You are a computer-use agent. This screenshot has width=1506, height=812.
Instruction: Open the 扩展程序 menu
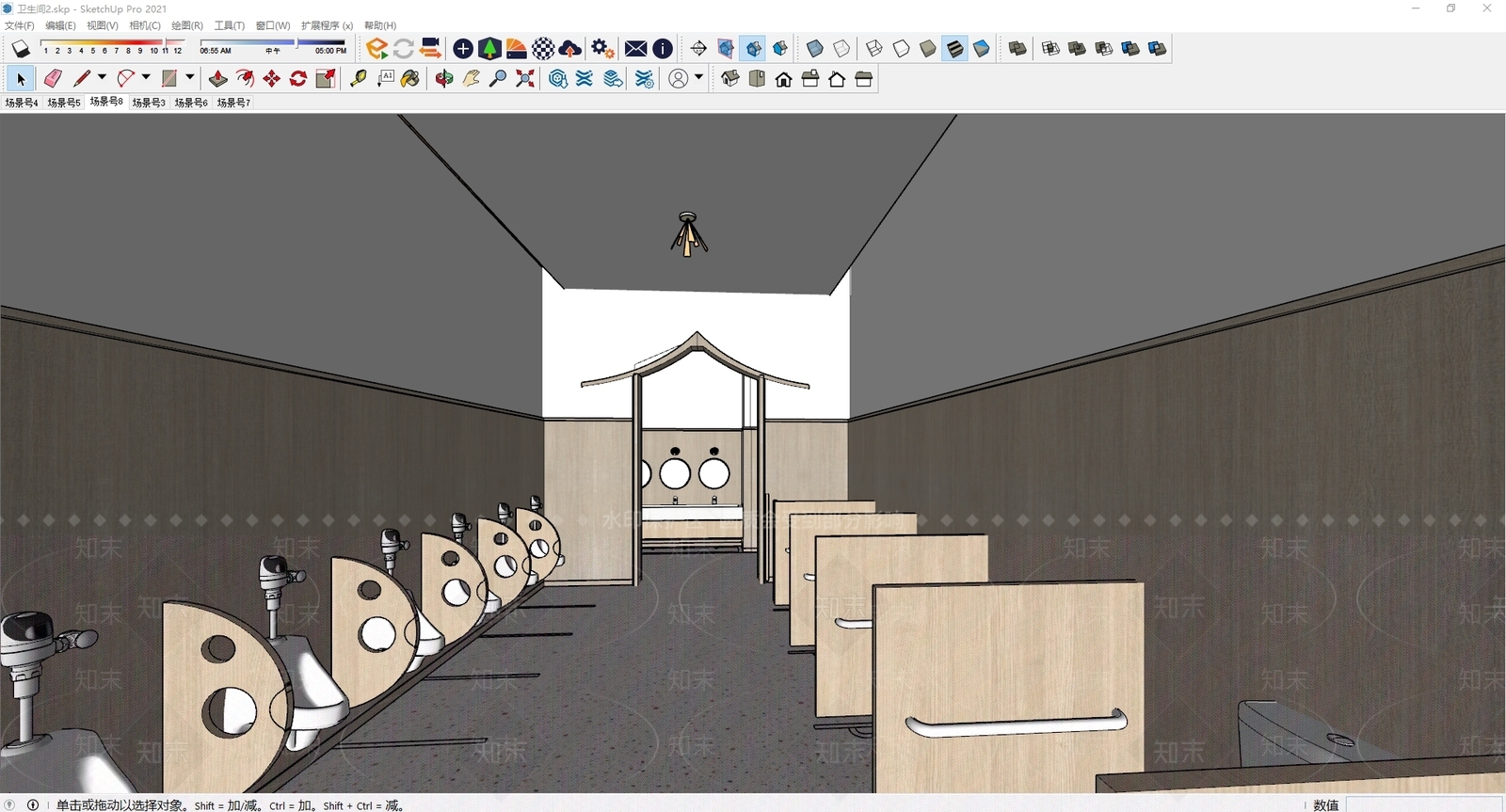click(327, 25)
